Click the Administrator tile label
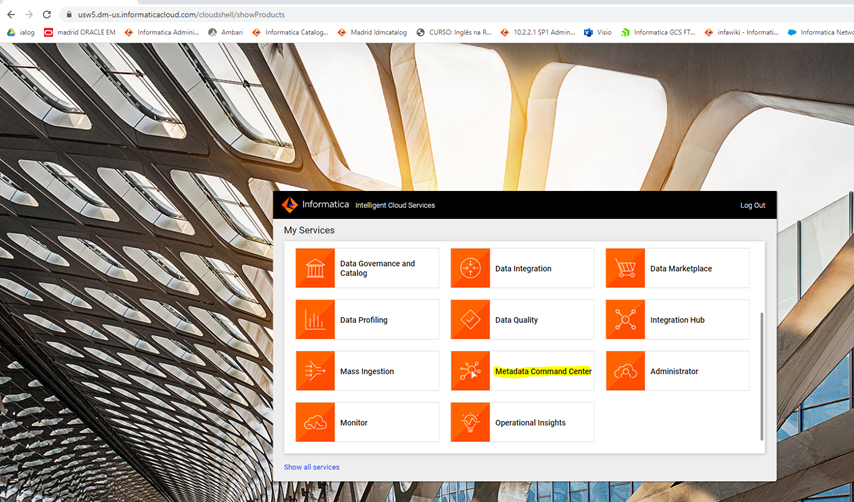This screenshot has width=854, height=502. coord(674,371)
